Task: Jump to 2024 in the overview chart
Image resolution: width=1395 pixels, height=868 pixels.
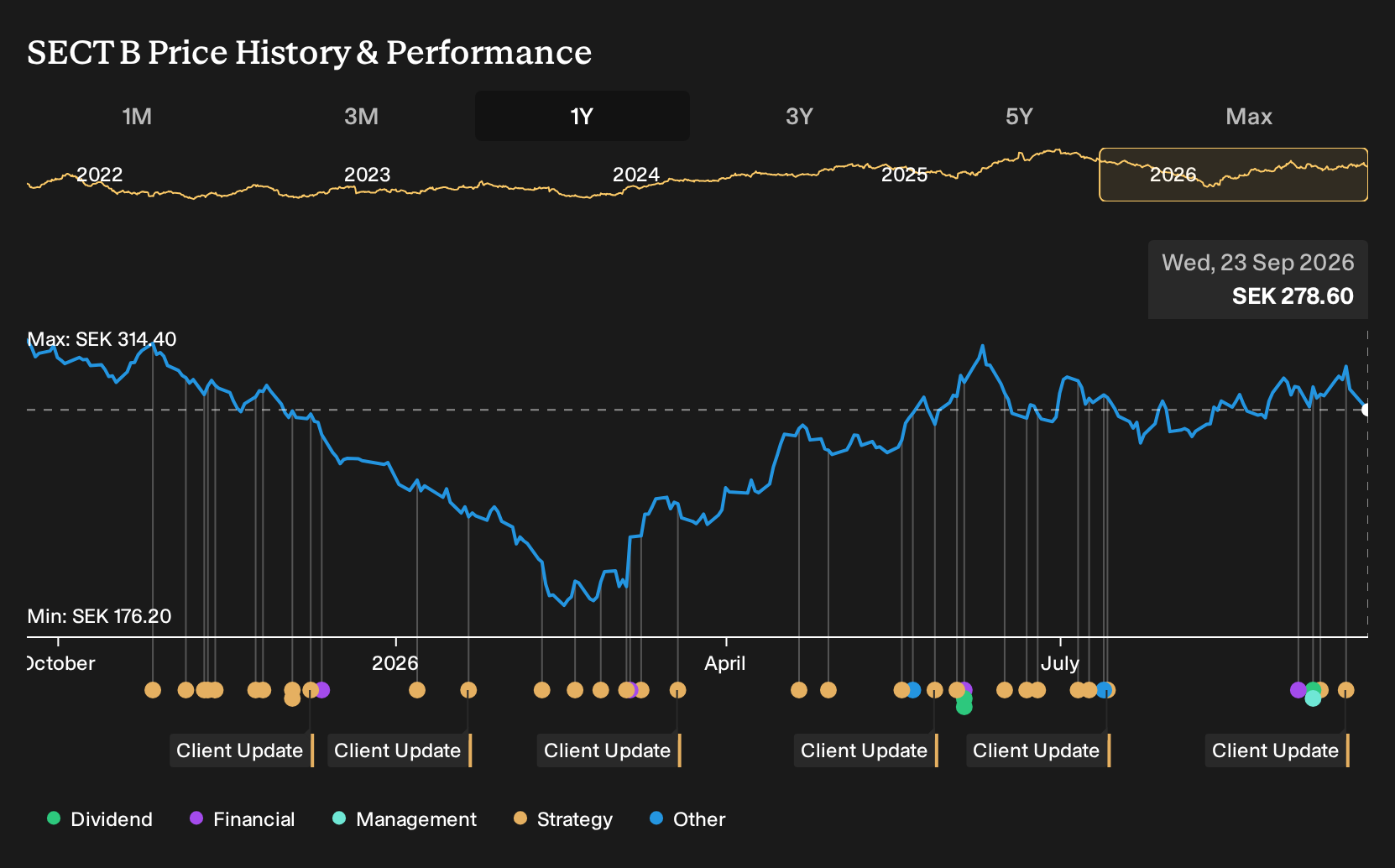Action: (635, 175)
